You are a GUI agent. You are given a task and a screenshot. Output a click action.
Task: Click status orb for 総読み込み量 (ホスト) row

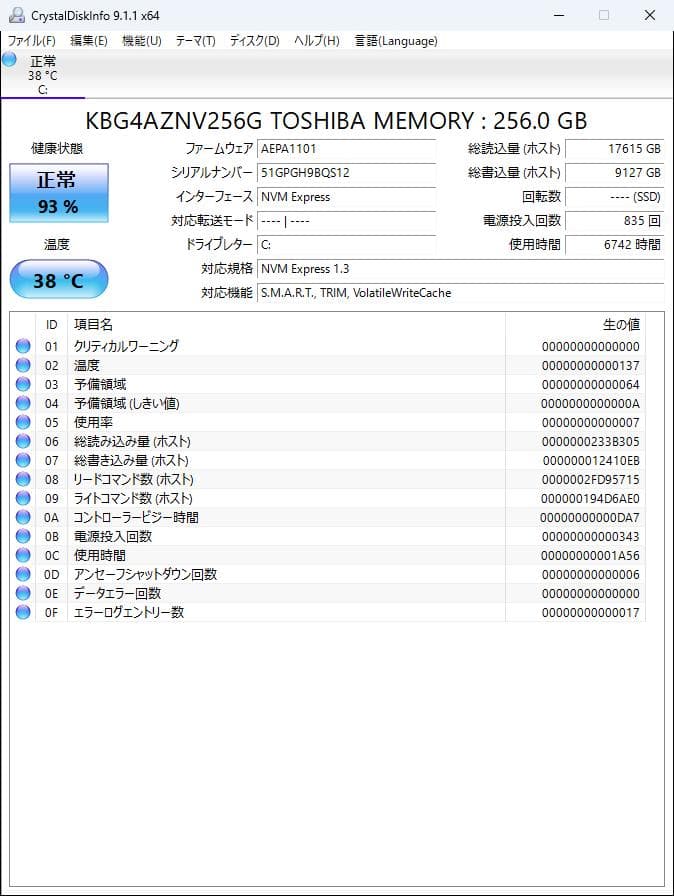point(23,441)
